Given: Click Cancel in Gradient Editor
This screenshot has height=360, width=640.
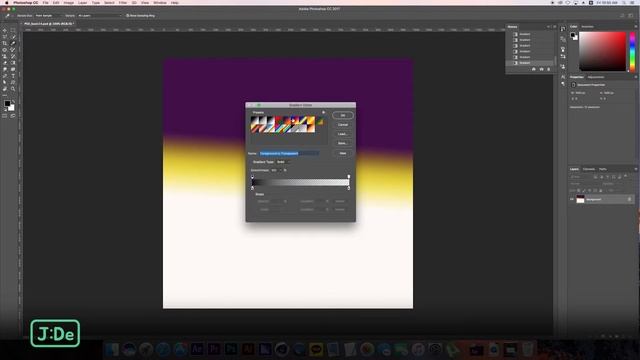Looking at the screenshot, I should click(343, 124).
